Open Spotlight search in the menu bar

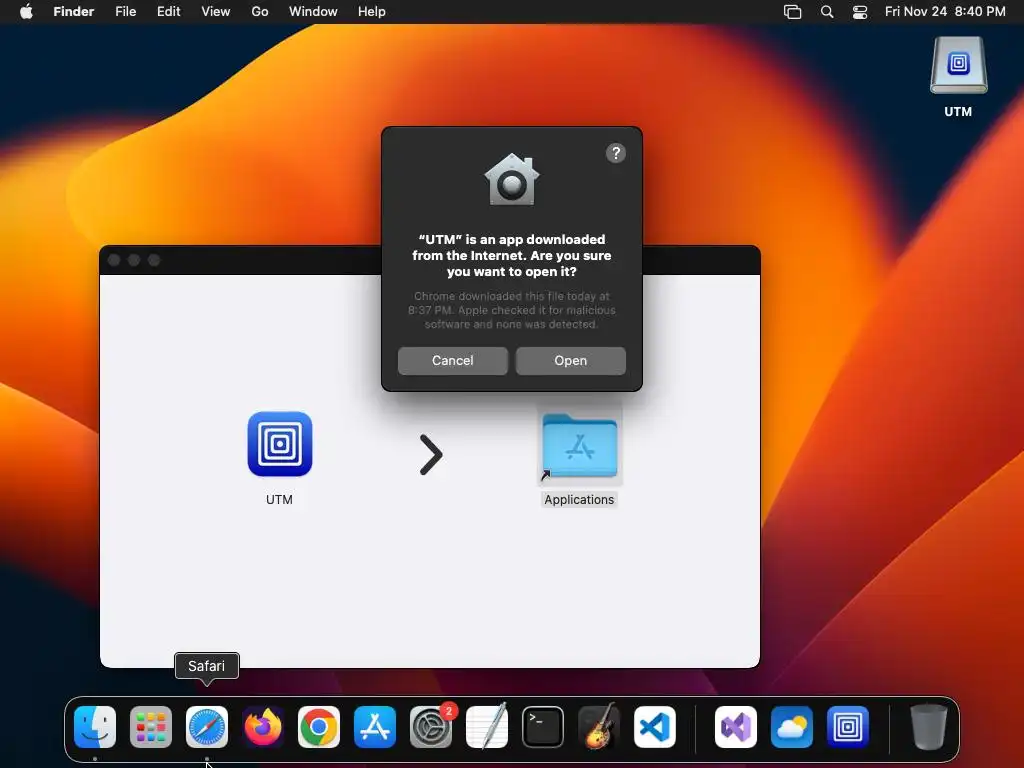pyautogui.click(x=827, y=12)
